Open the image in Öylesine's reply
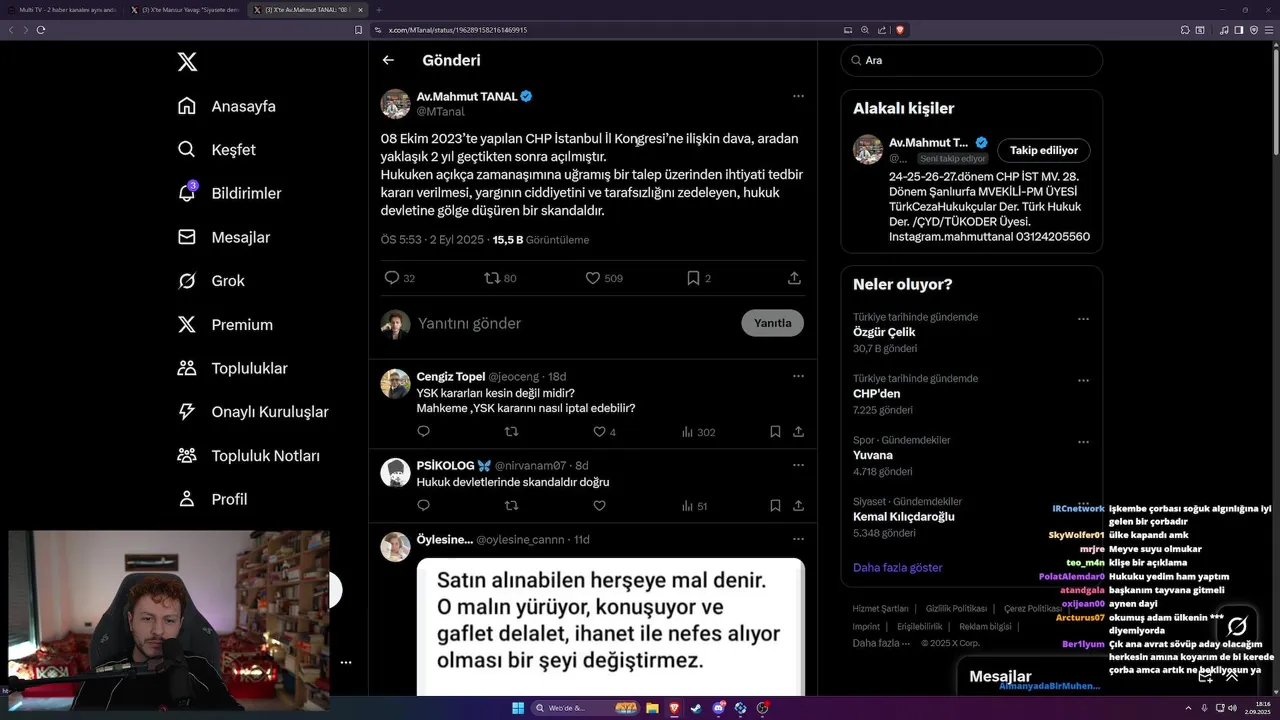 [x=610, y=626]
